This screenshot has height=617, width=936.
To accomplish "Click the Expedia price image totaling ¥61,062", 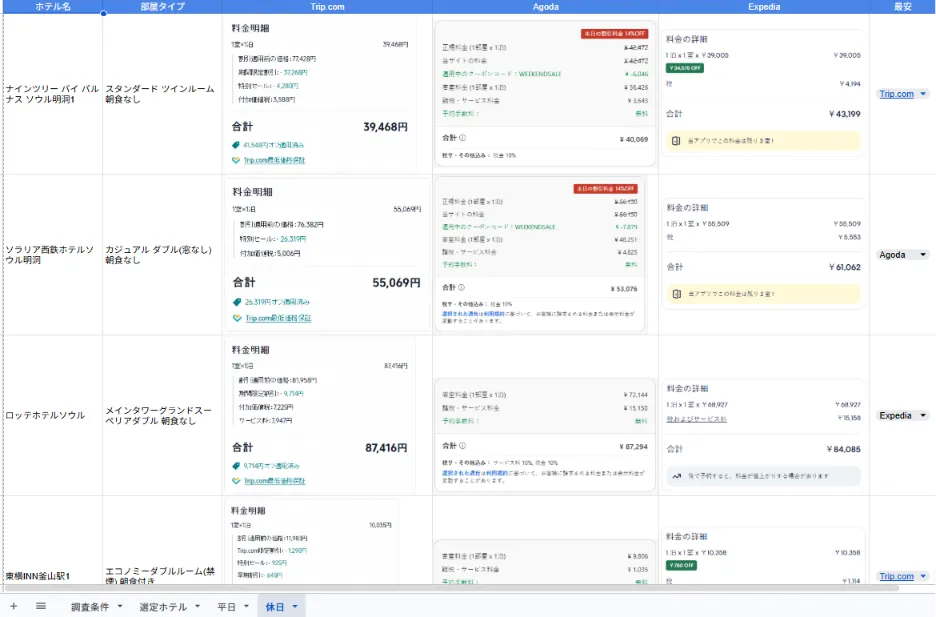I will (x=763, y=254).
